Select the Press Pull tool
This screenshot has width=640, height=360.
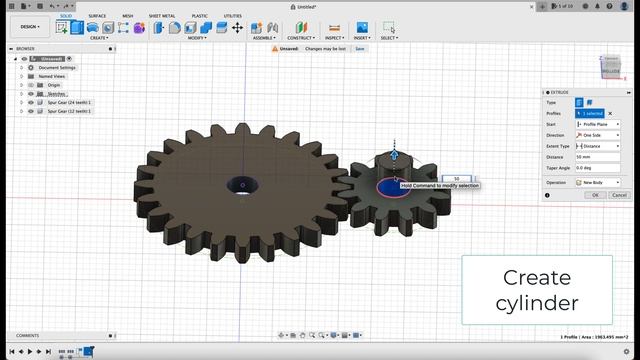pos(159,28)
